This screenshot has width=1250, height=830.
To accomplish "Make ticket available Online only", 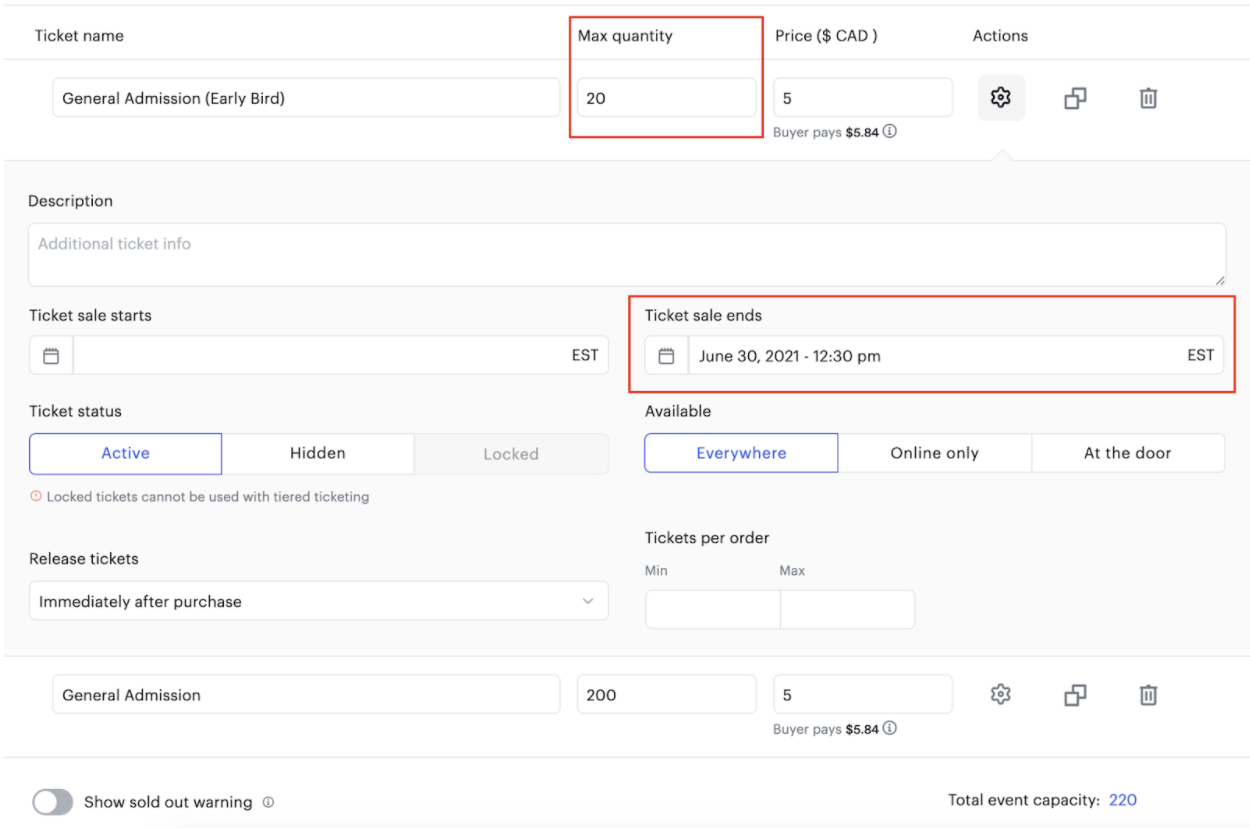I will point(934,452).
